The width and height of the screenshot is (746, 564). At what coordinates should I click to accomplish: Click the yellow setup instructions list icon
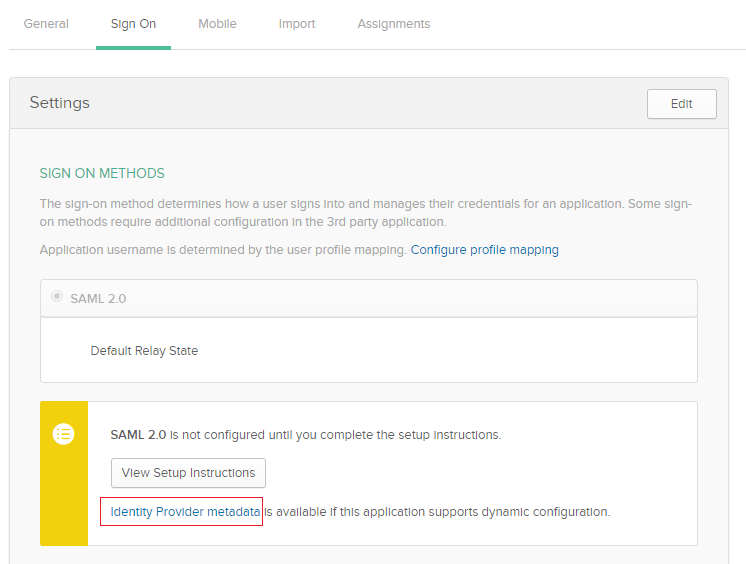pyautogui.click(x=63, y=434)
